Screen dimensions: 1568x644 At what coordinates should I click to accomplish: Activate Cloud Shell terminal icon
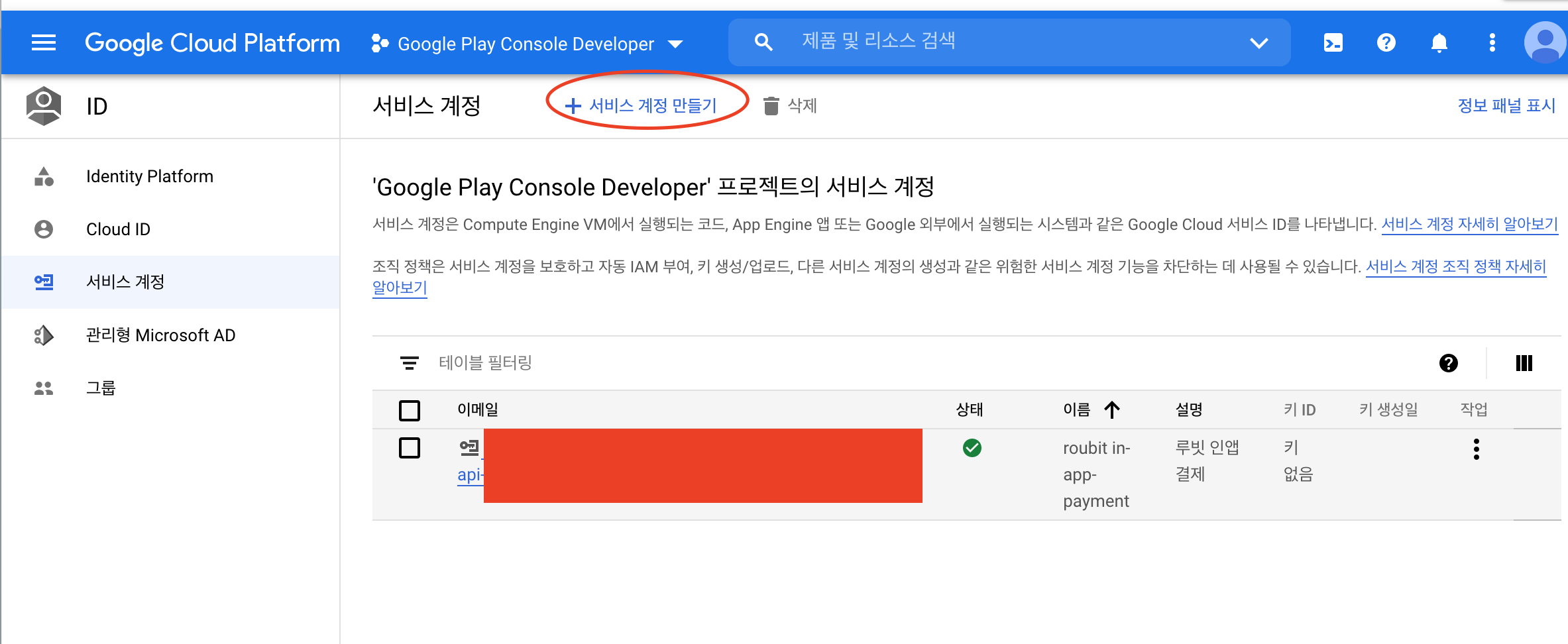click(1333, 43)
